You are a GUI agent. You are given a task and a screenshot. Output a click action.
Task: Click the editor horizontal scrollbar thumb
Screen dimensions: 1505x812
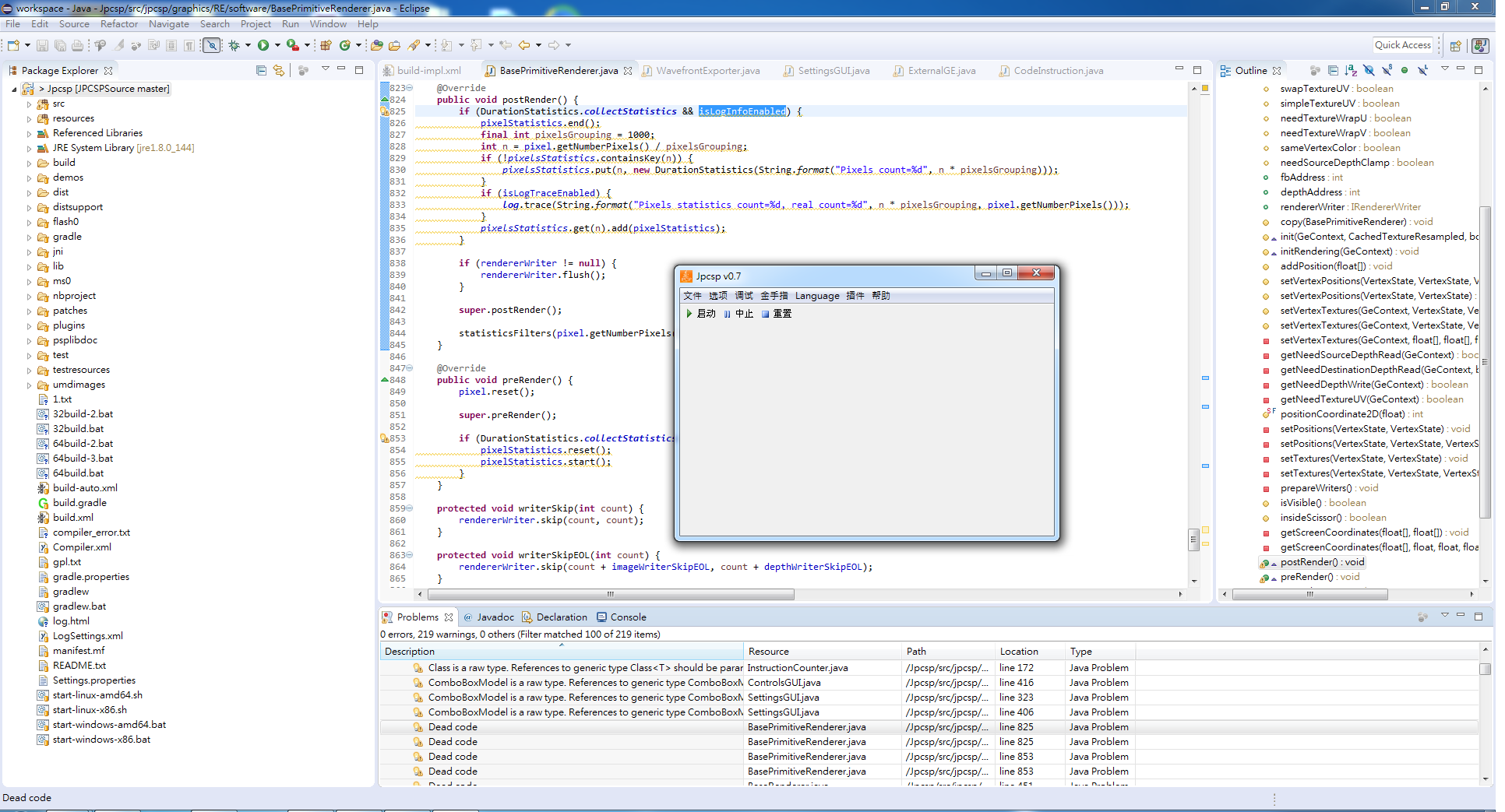point(609,595)
